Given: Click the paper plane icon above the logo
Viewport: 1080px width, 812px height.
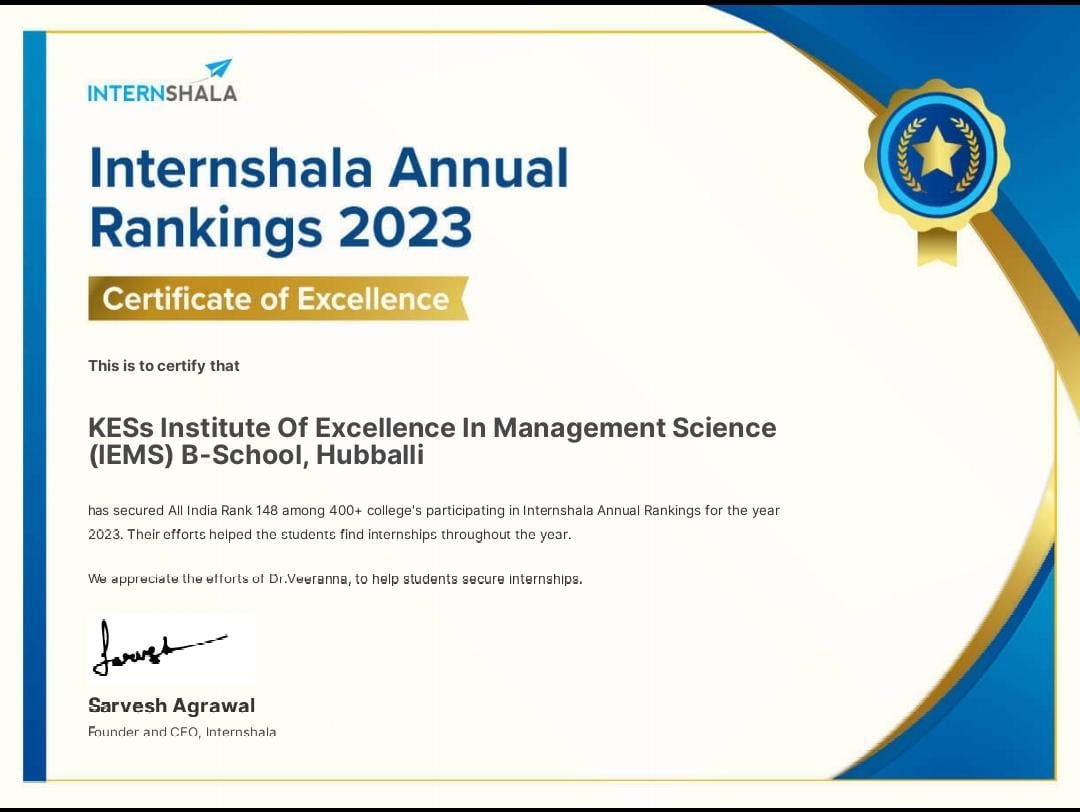Looking at the screenshot, I should tap(219, 68).
